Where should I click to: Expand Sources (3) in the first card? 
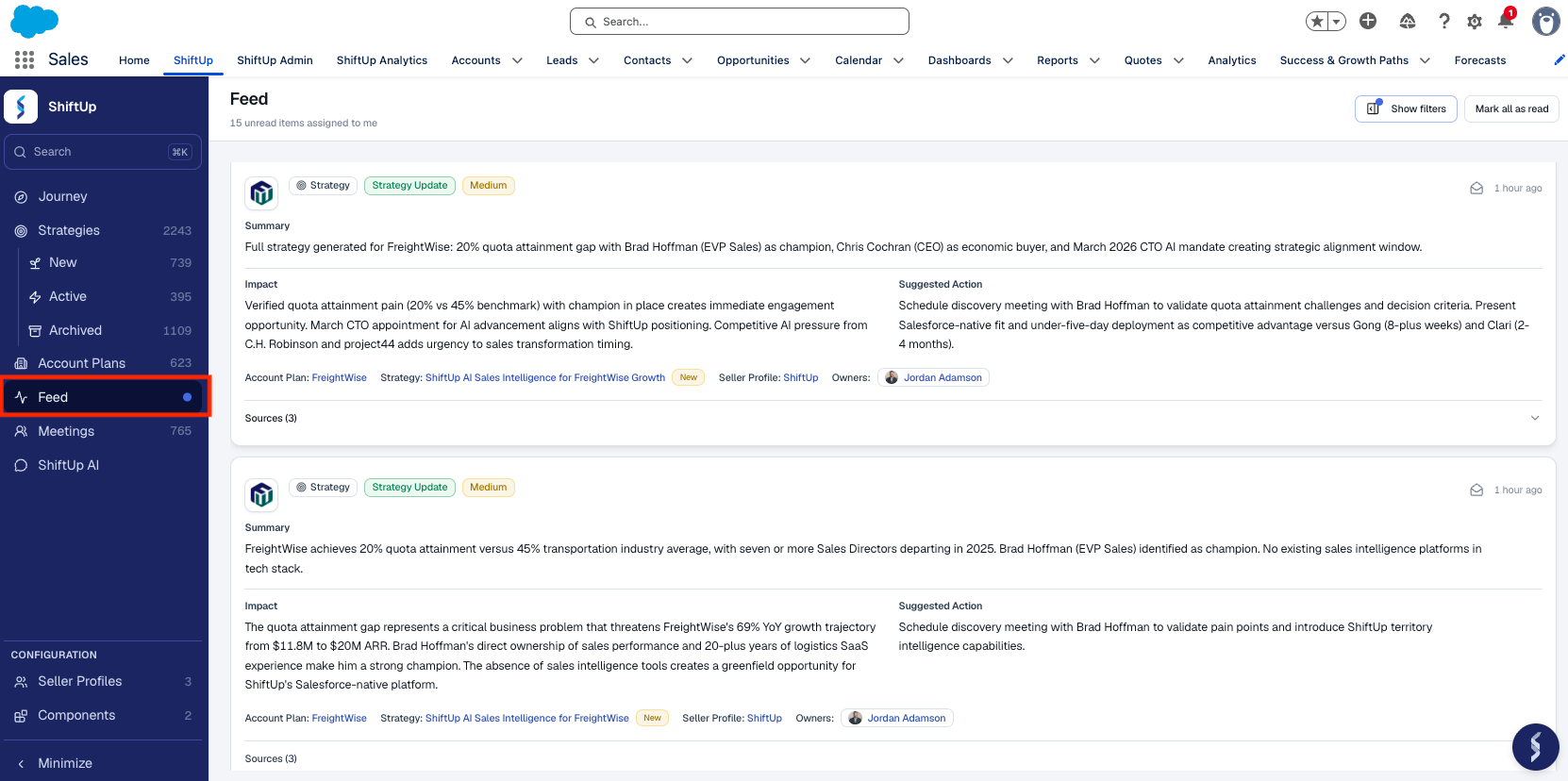click(1535, 418)
